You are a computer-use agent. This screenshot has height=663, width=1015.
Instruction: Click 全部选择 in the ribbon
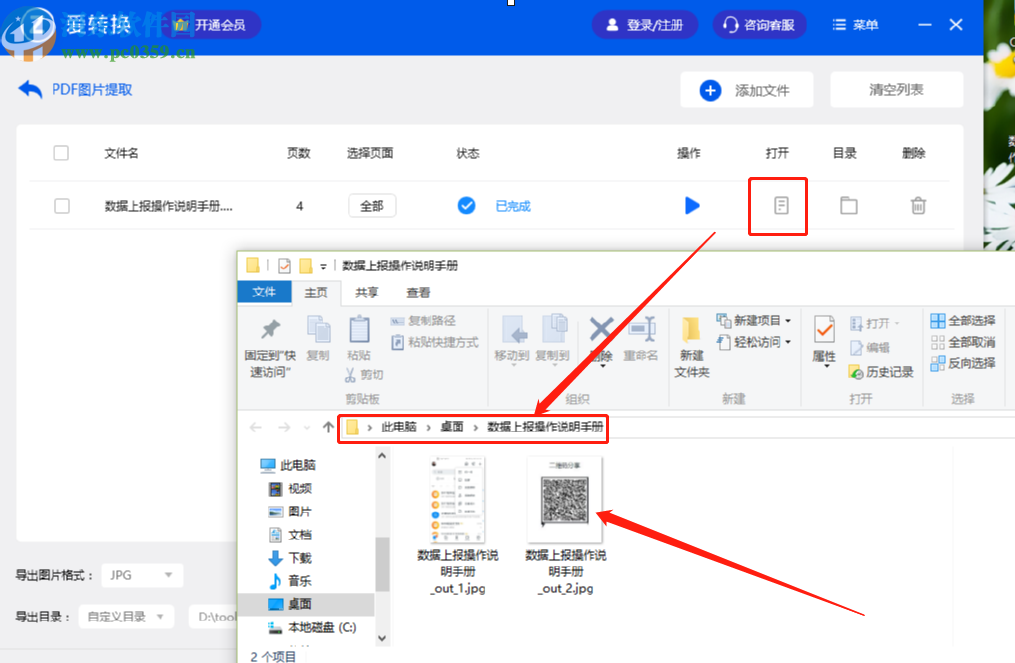pos(963,320)
